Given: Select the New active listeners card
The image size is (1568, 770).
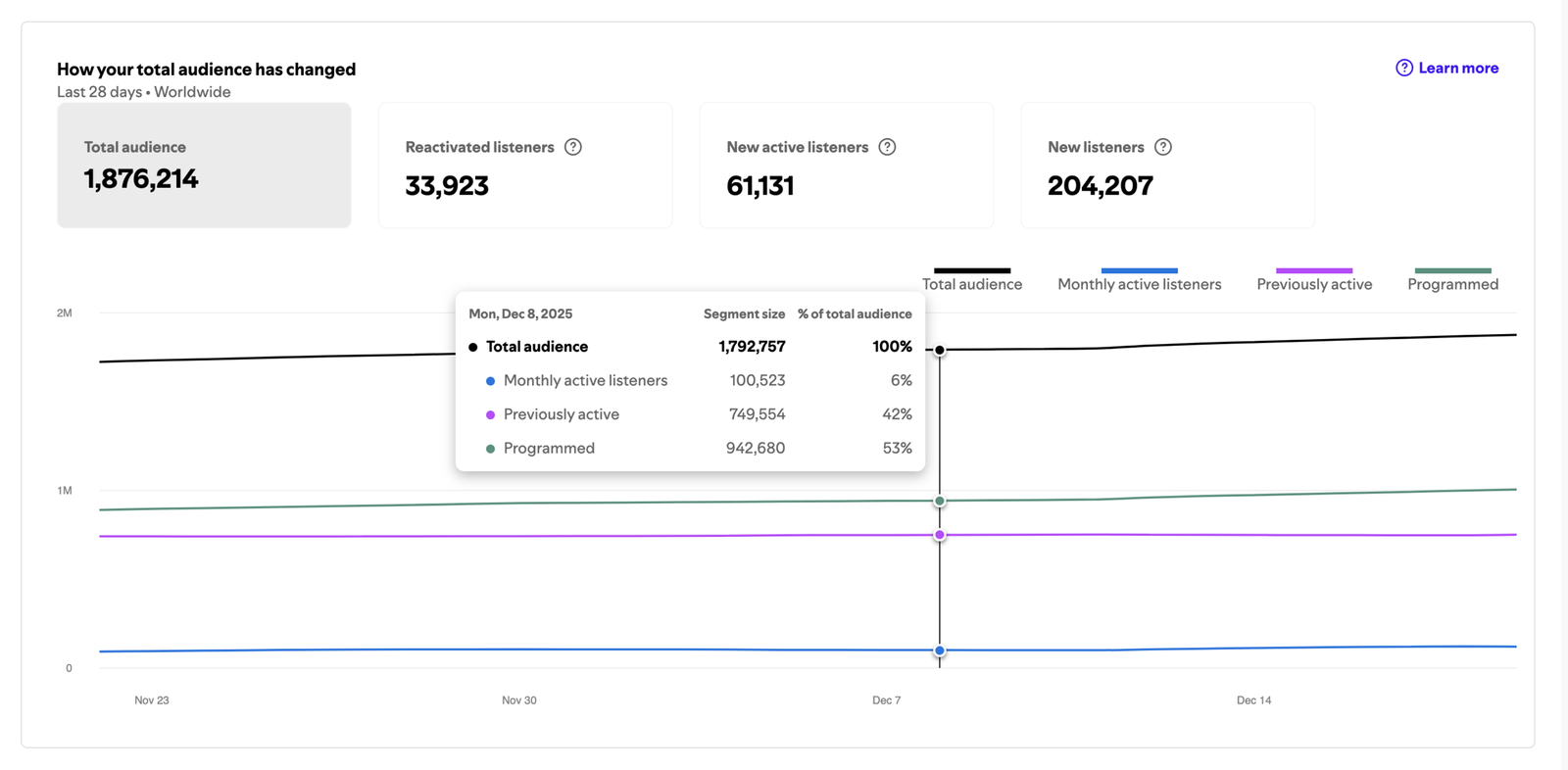Looking at the screenshot, I should pyautogui.click(x=846, y=166).
